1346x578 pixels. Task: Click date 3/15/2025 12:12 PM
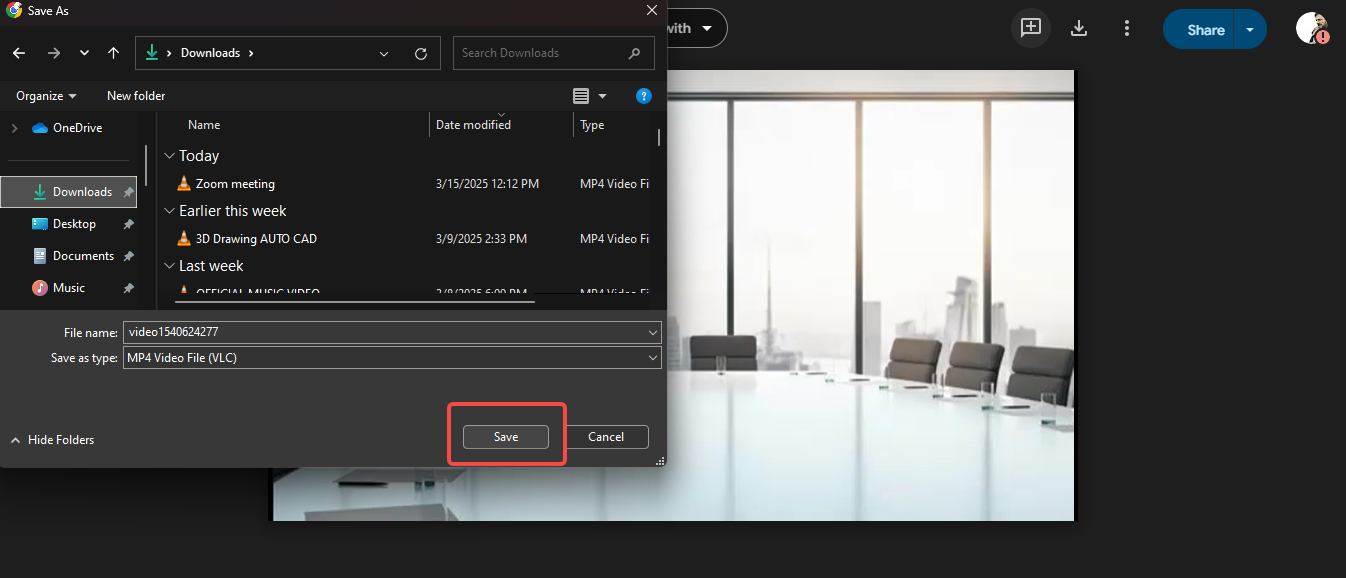point(487,184)
